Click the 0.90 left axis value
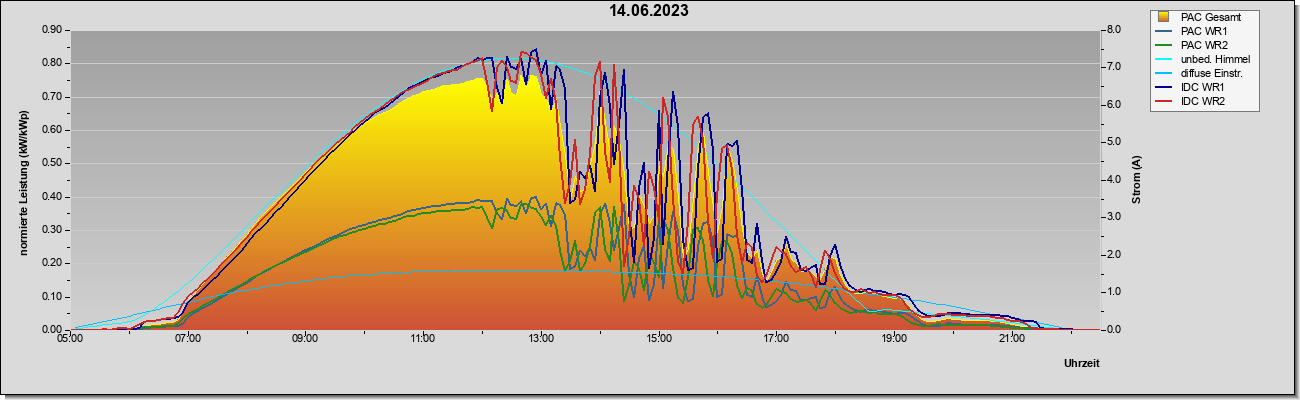 53,30
